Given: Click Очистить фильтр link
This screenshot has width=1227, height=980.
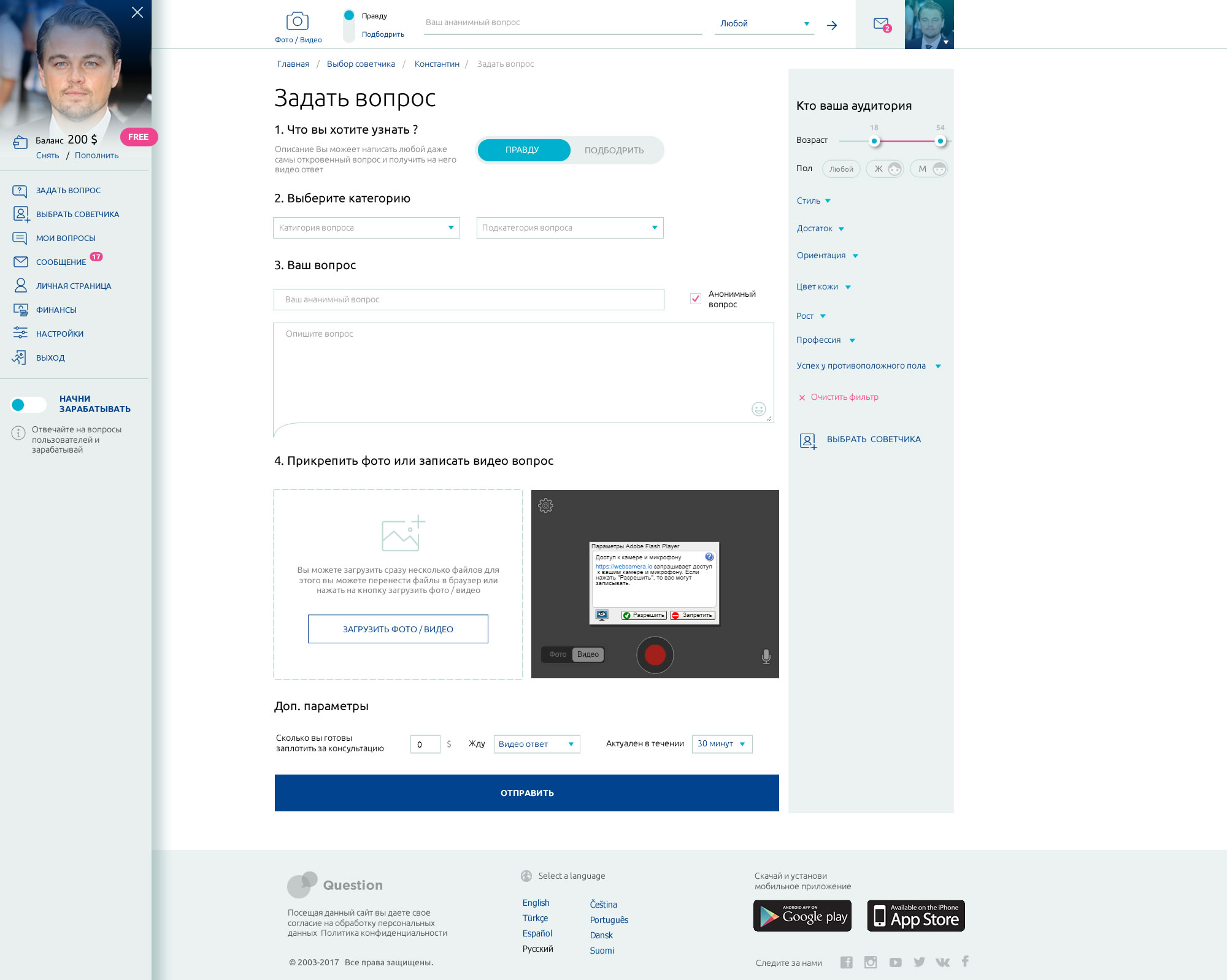Looking at the screenshot, I should [844, 397].
